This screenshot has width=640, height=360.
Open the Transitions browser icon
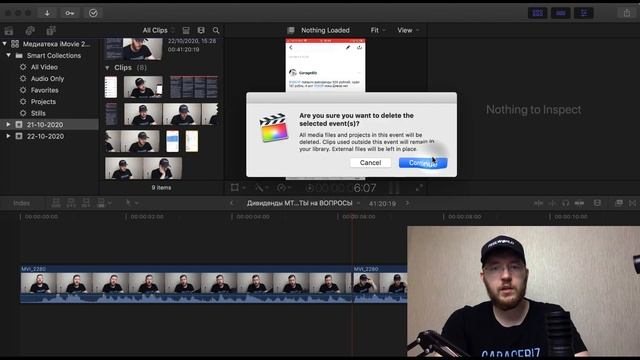click(x=633, y=203)
